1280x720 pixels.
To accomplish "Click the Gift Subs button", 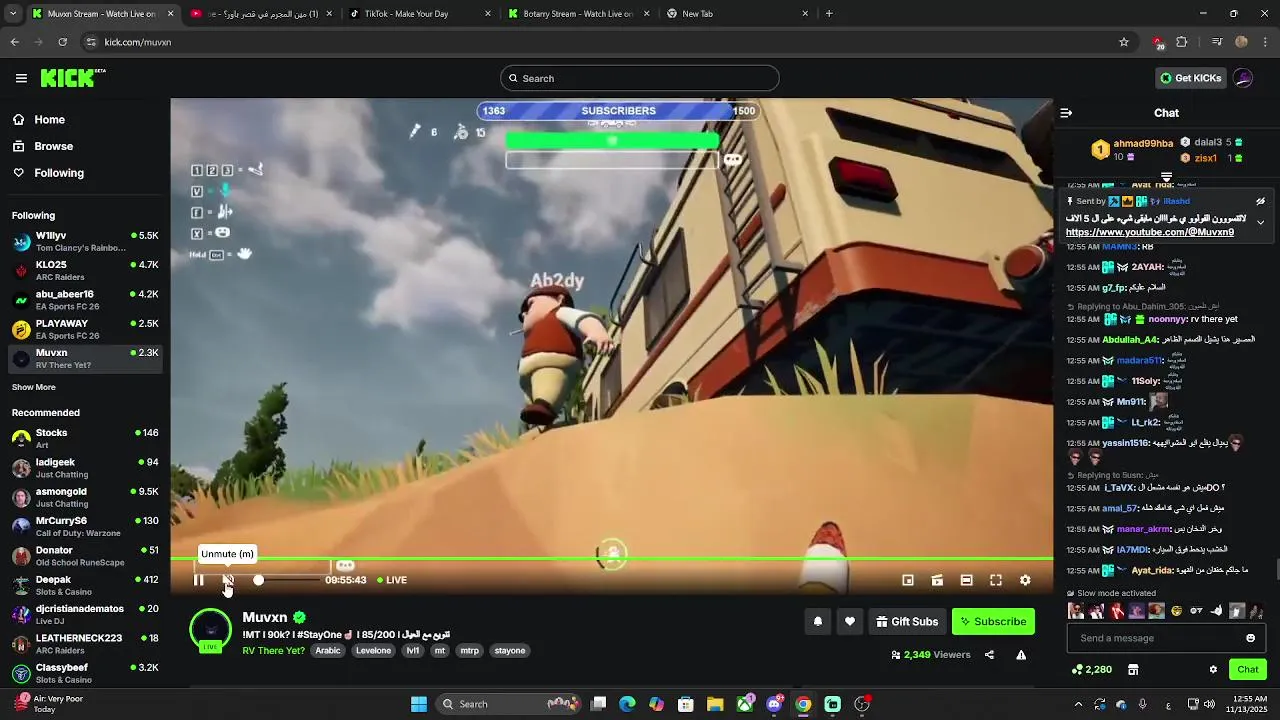I will point(908,621).
